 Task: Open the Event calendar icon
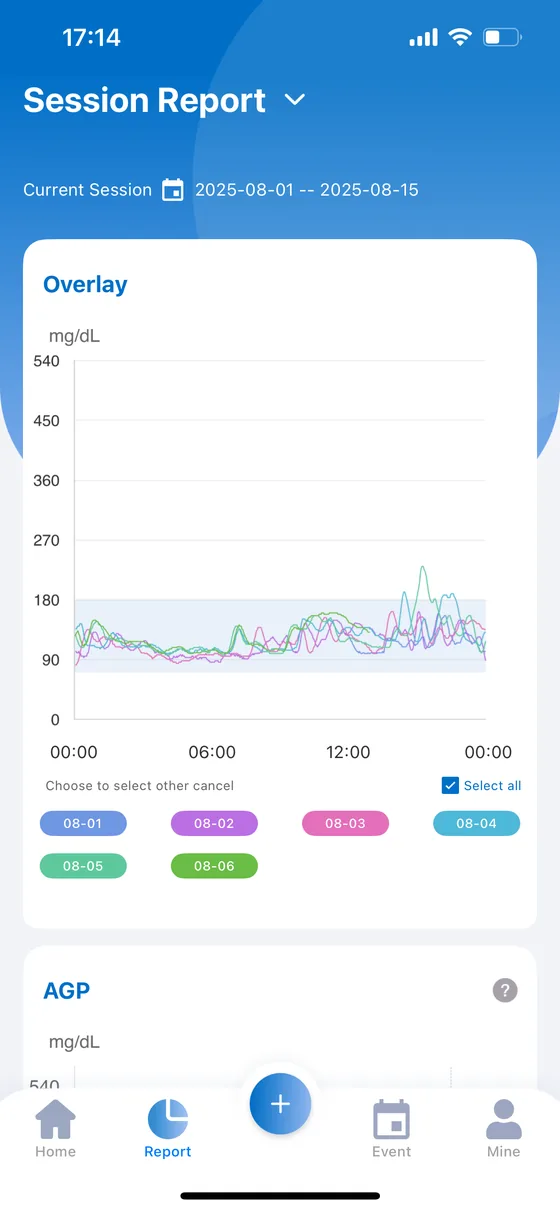point(391,1120)
